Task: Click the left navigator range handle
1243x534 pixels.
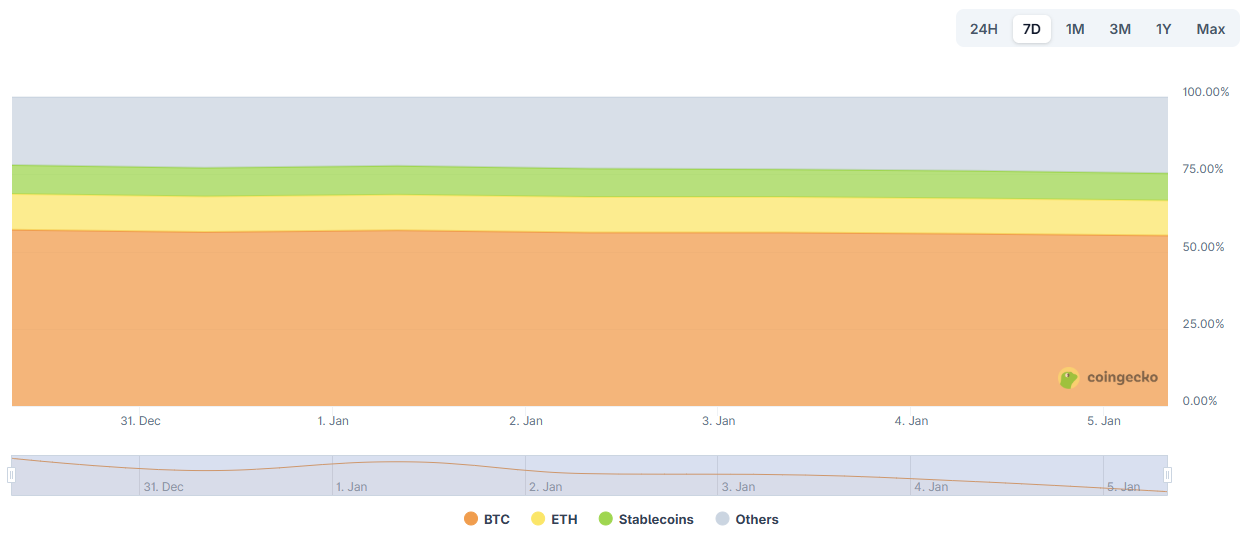Action: [x=12, y=475]
